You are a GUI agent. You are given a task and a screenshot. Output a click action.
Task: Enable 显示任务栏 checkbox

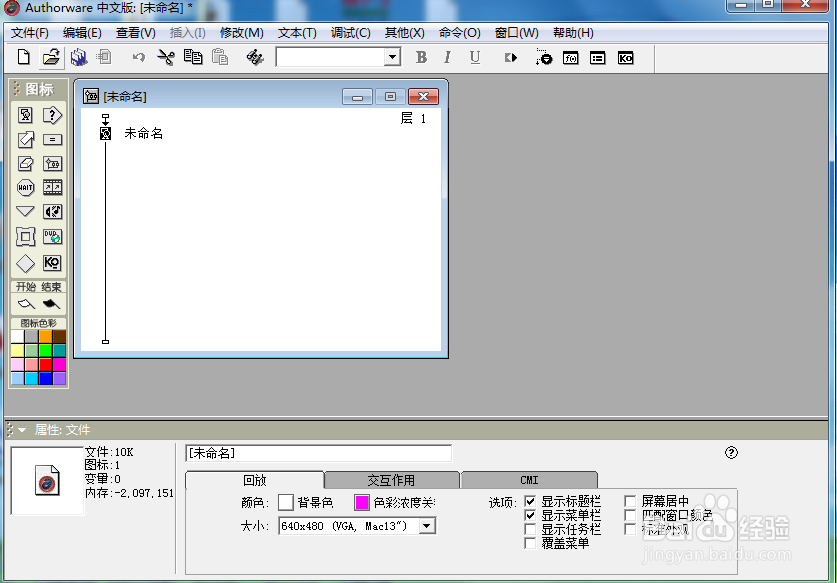(530, 529)
